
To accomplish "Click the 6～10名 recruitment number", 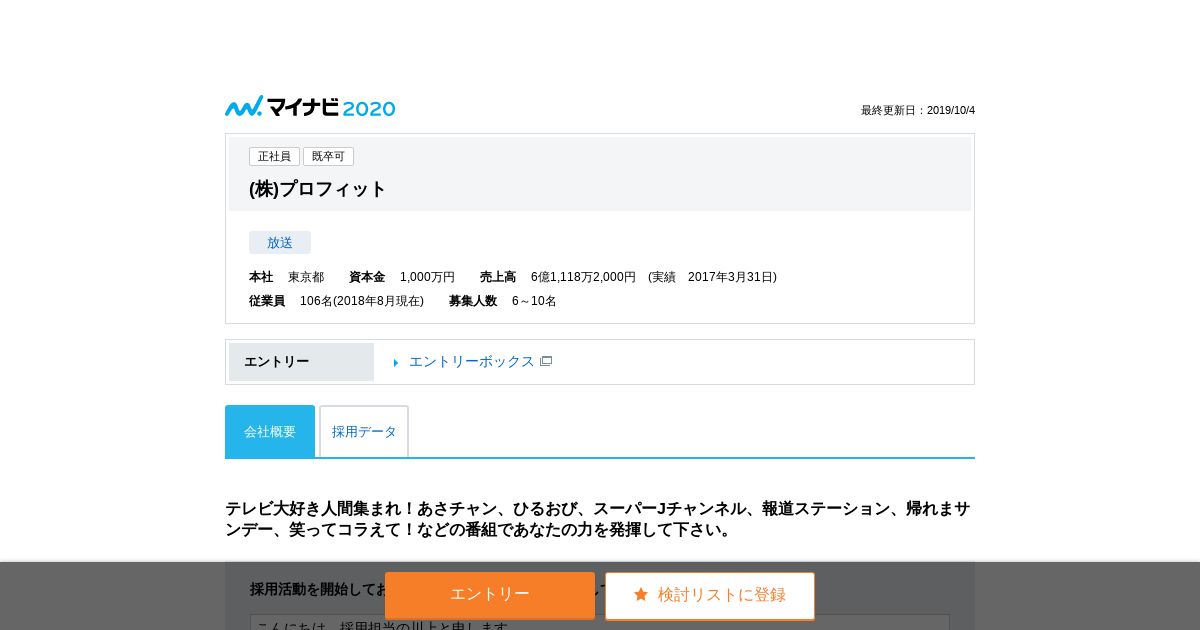I will pyautogui.click(x=534, y=301).
